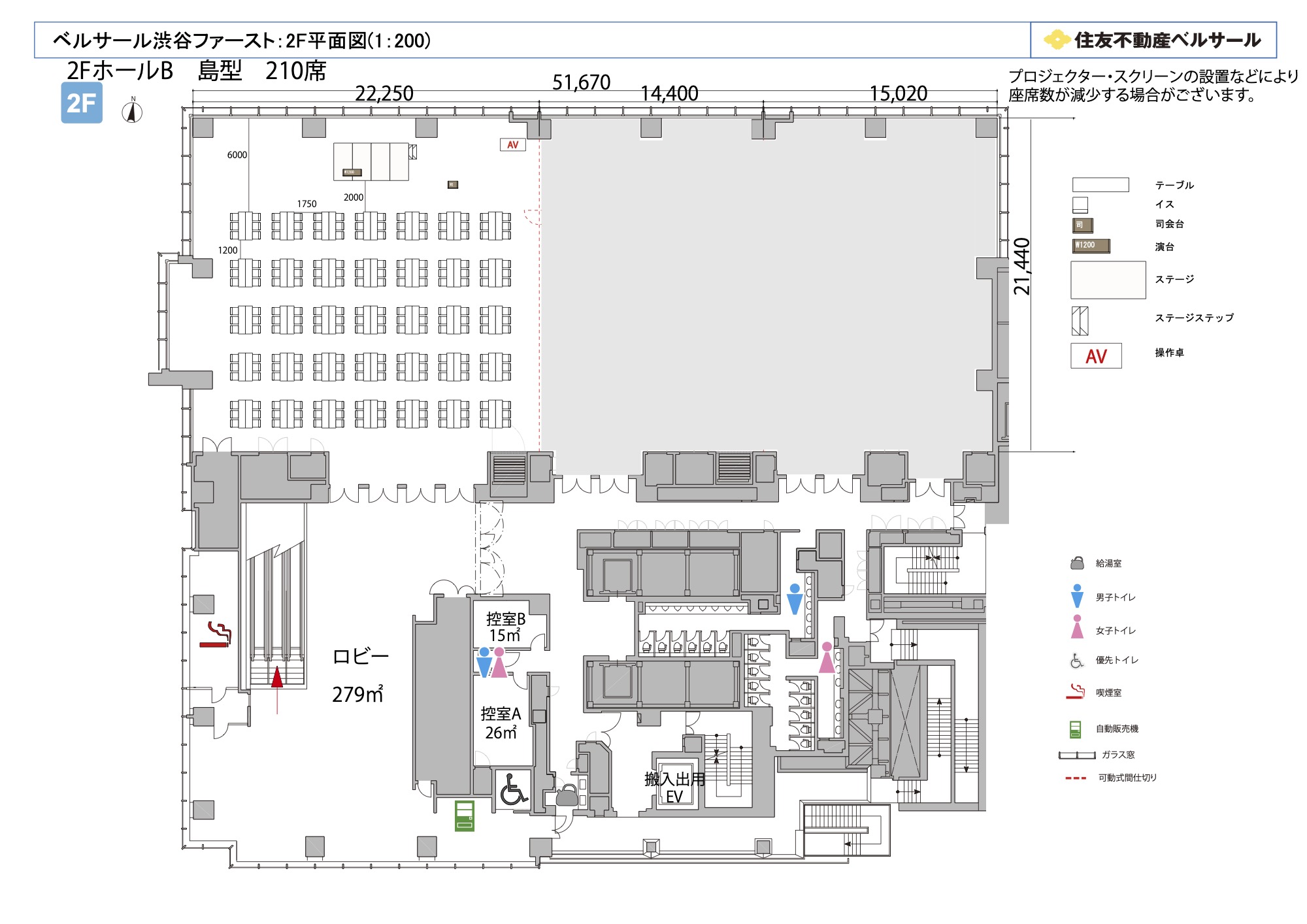Screen dimensions: 1307x924
Task: Click the kettle icon in the floor plan
Action: coord(567,796)
